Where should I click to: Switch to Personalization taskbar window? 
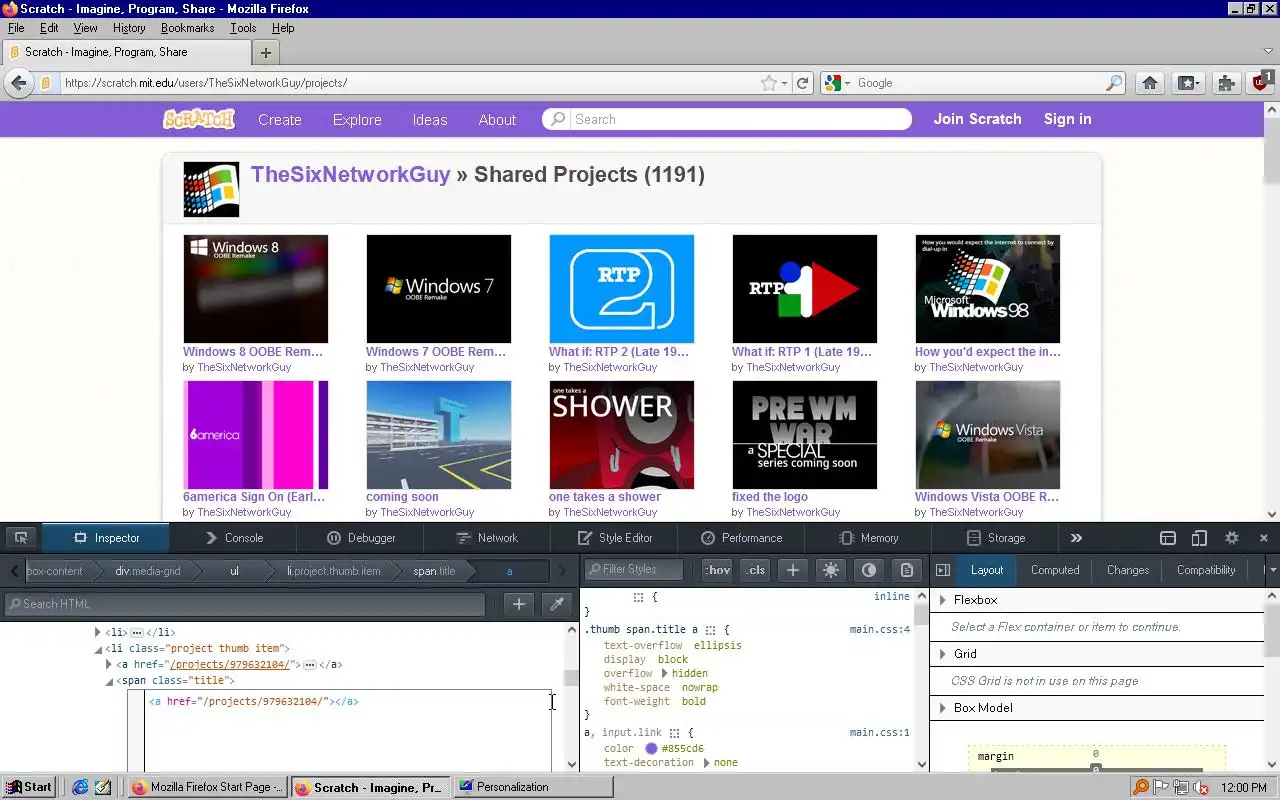[x=533, y=787]
